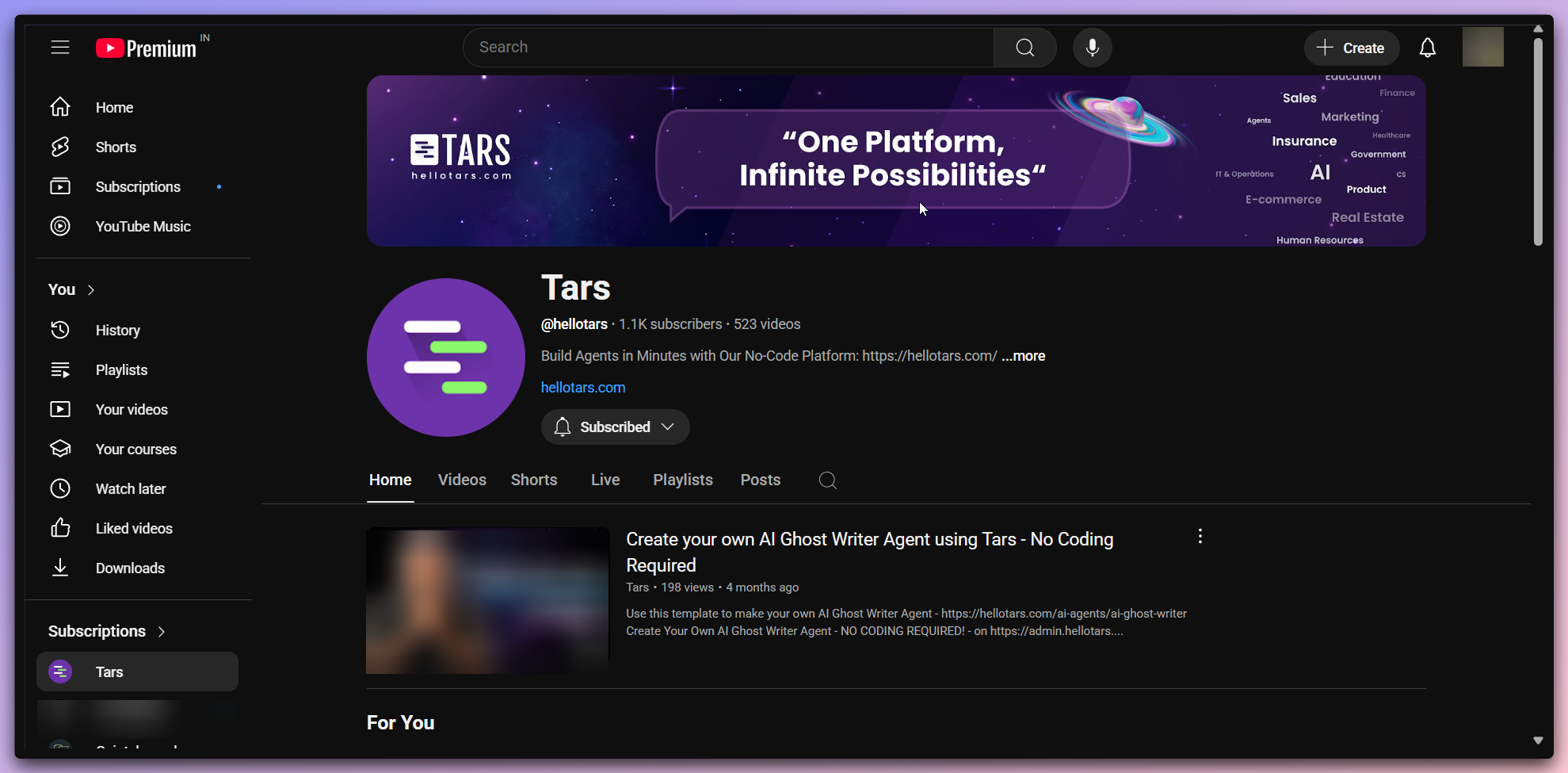Screen dimensions: 1568x773
Task: Click the featured video description text
Action: [906, 622]
